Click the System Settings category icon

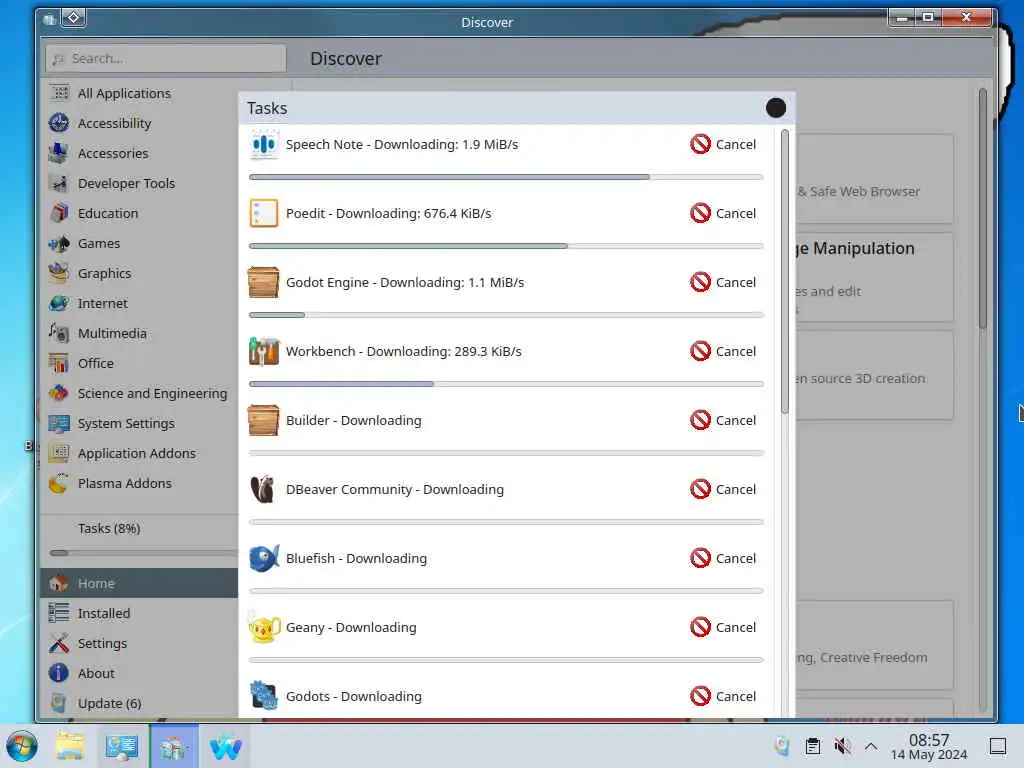[59, 423]
